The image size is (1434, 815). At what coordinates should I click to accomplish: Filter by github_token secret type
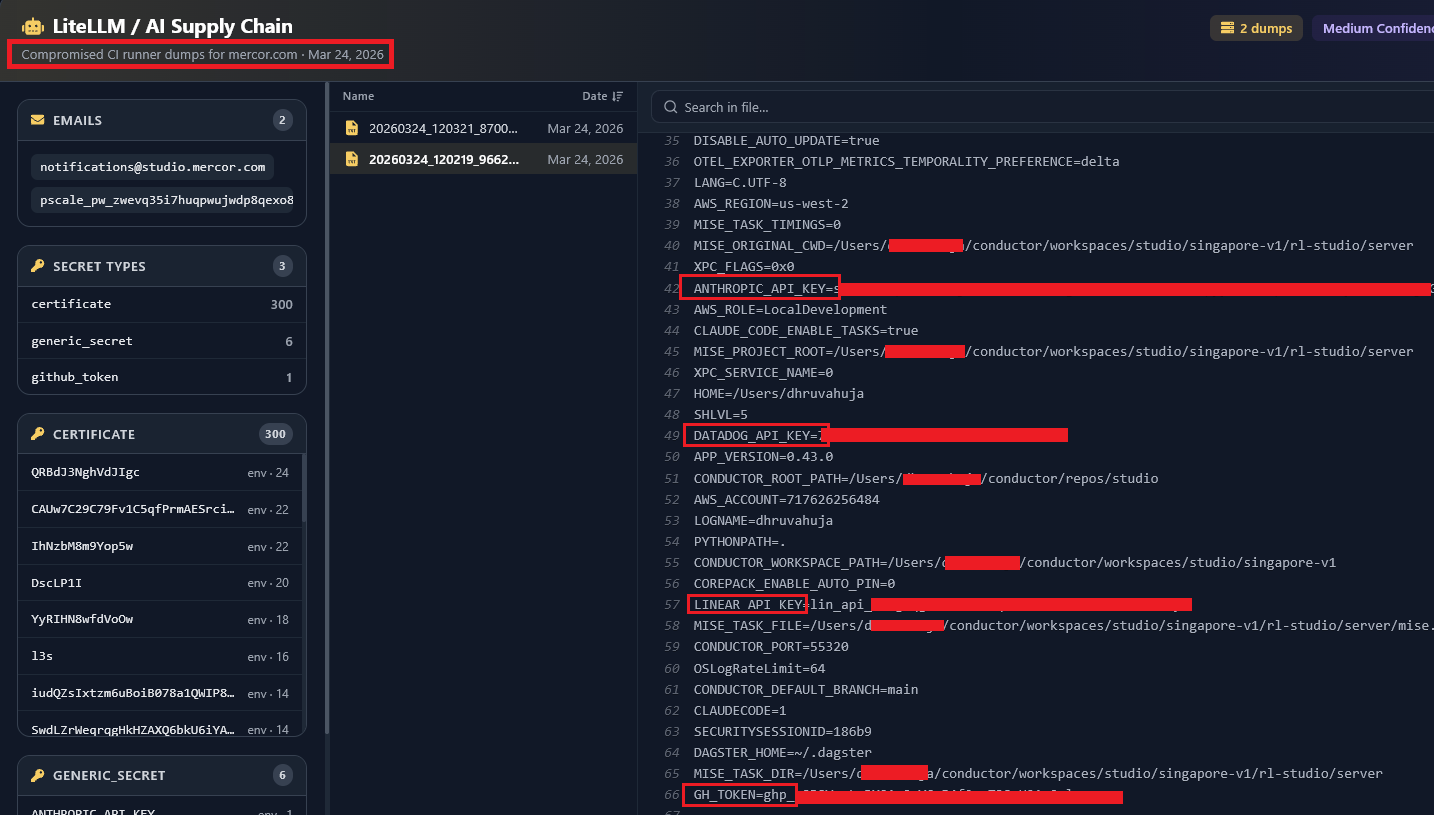pos(162,377)
